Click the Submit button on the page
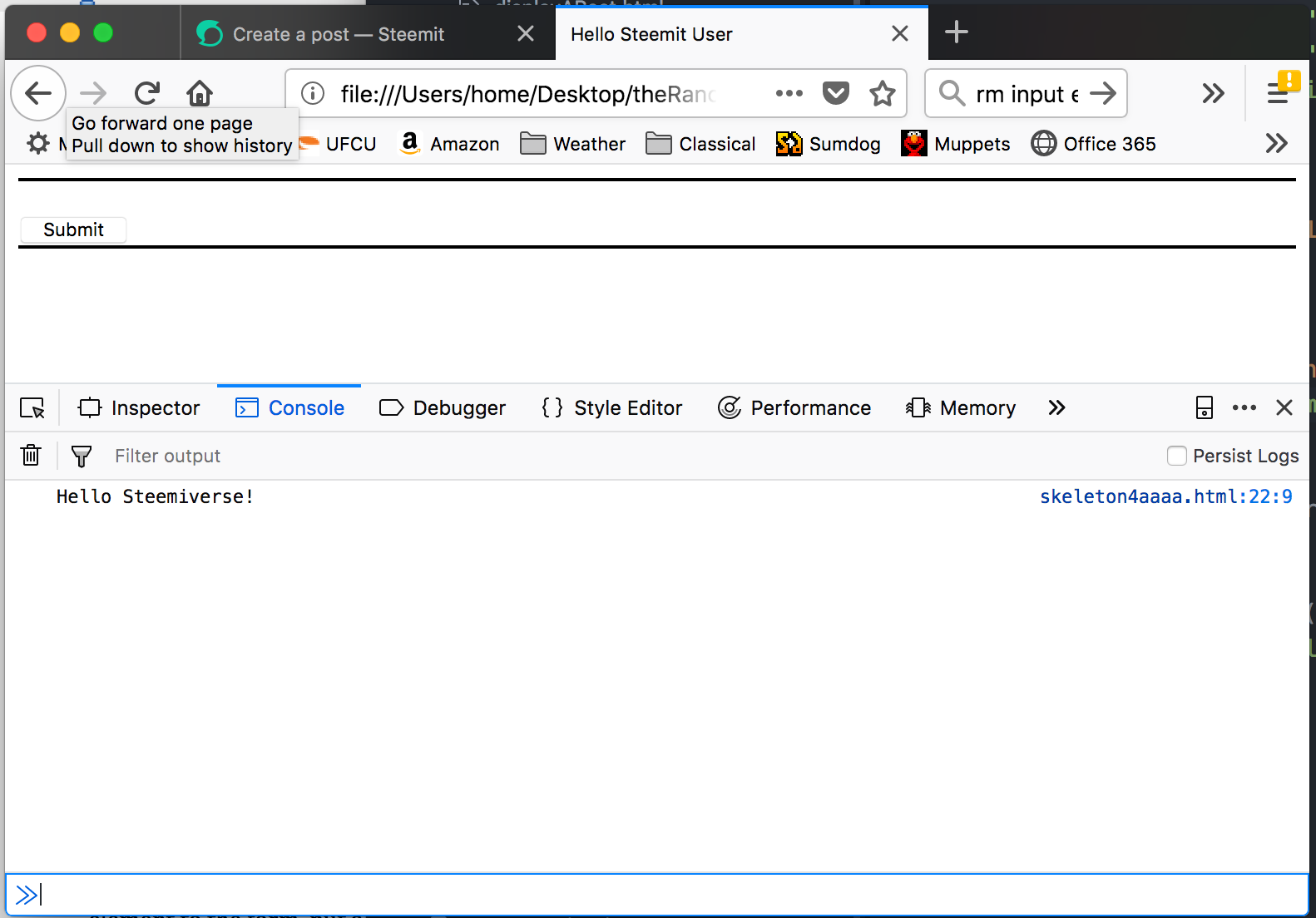This screenshot has width=1316, height=918. [73, 229]
